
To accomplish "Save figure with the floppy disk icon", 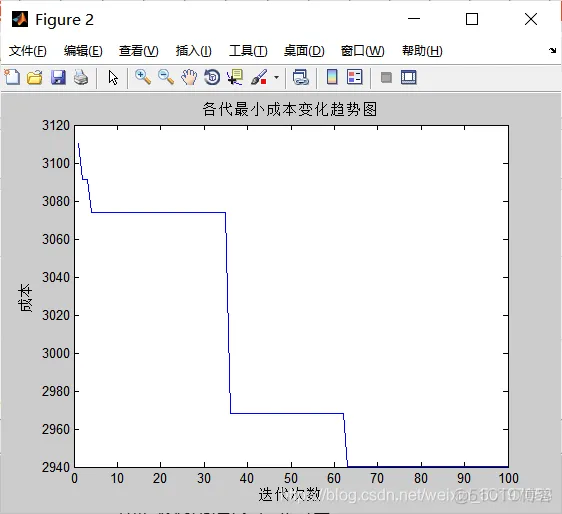I will [58, 77].
